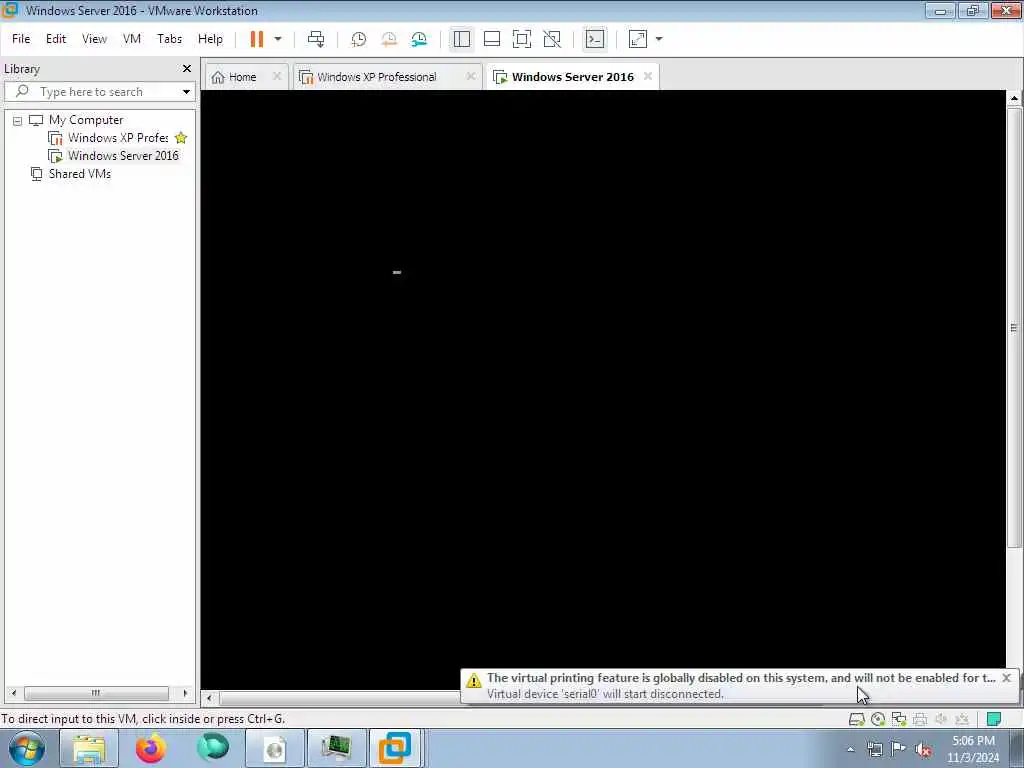1024x768 pixels.
Task: Click the warning icon in the notification
Action: pyautogui.click(x=473, y=680)
